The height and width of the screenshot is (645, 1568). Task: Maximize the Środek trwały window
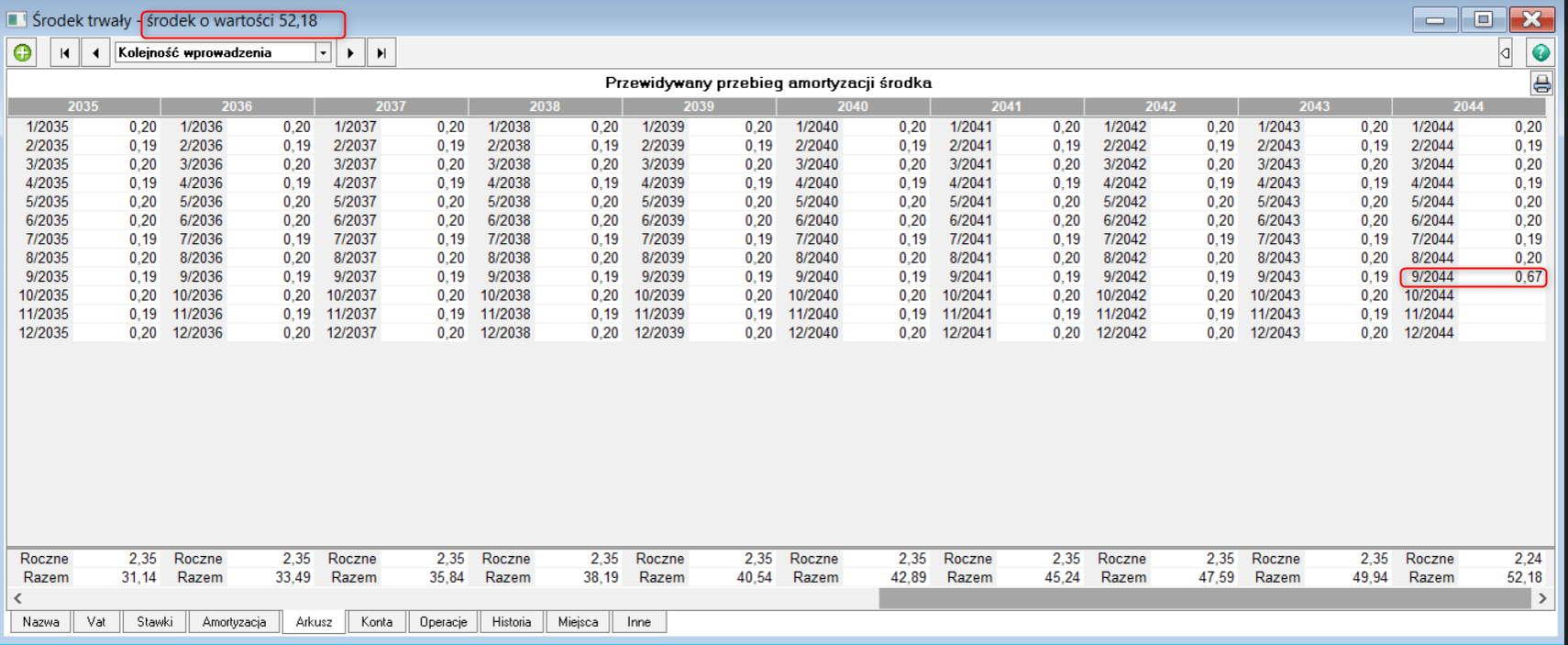(x=1483, y=19)
